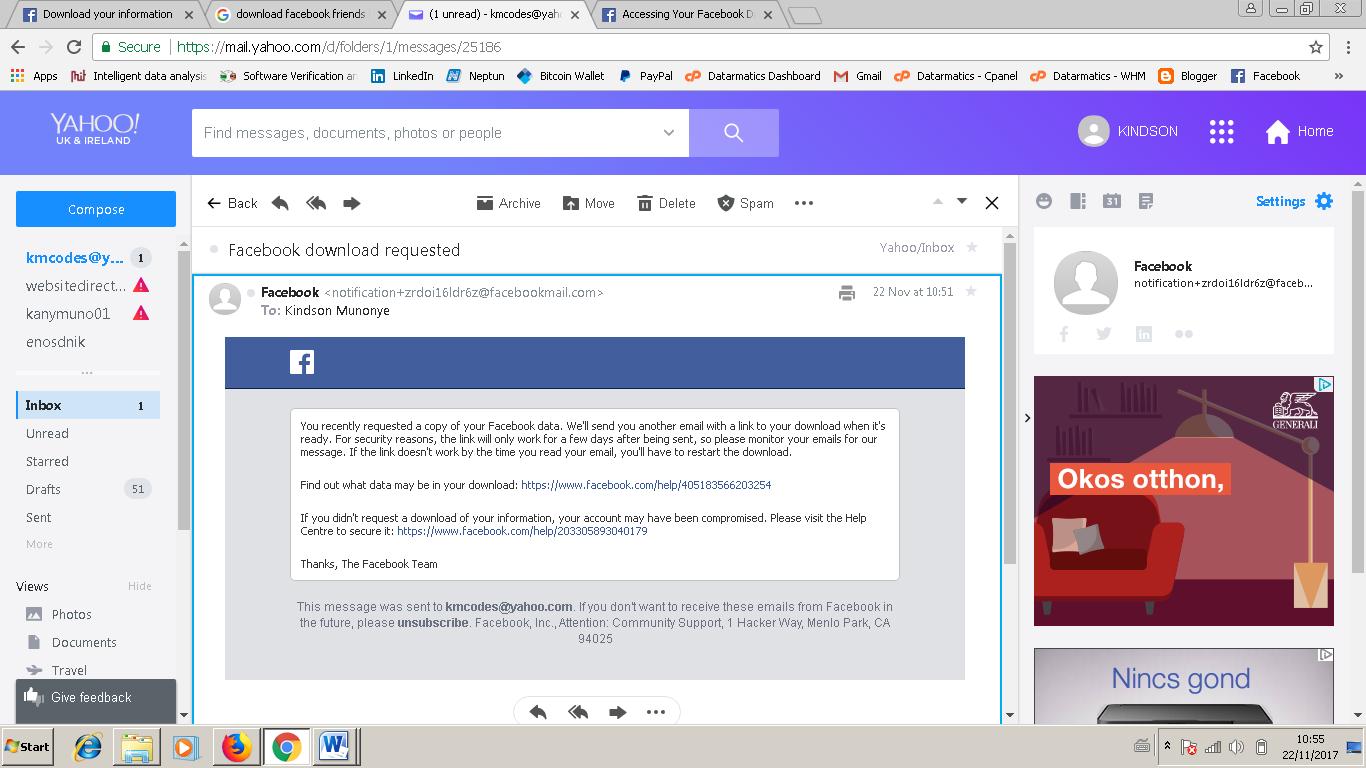The height and width of the screenshot is (768, 1366).
Task: Open the Photos view
Action: tap(59, 614)
